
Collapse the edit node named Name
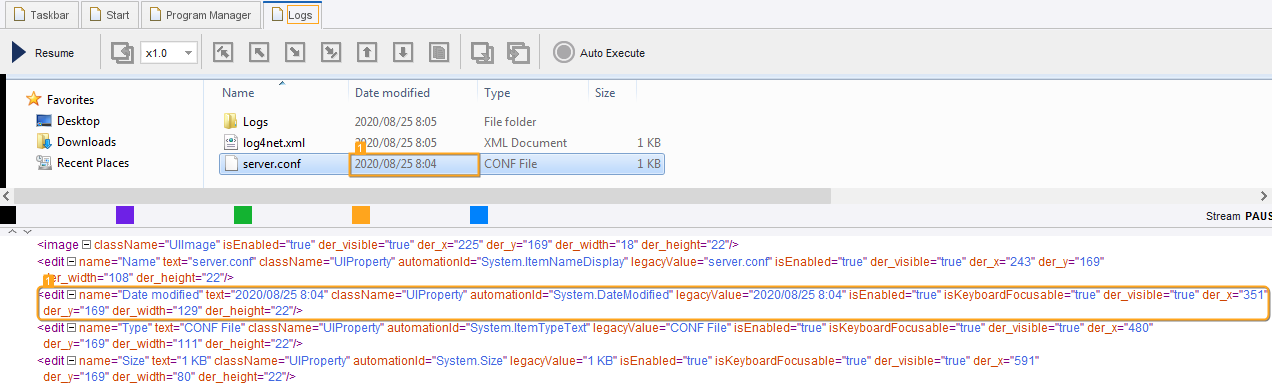coord(71,261)
